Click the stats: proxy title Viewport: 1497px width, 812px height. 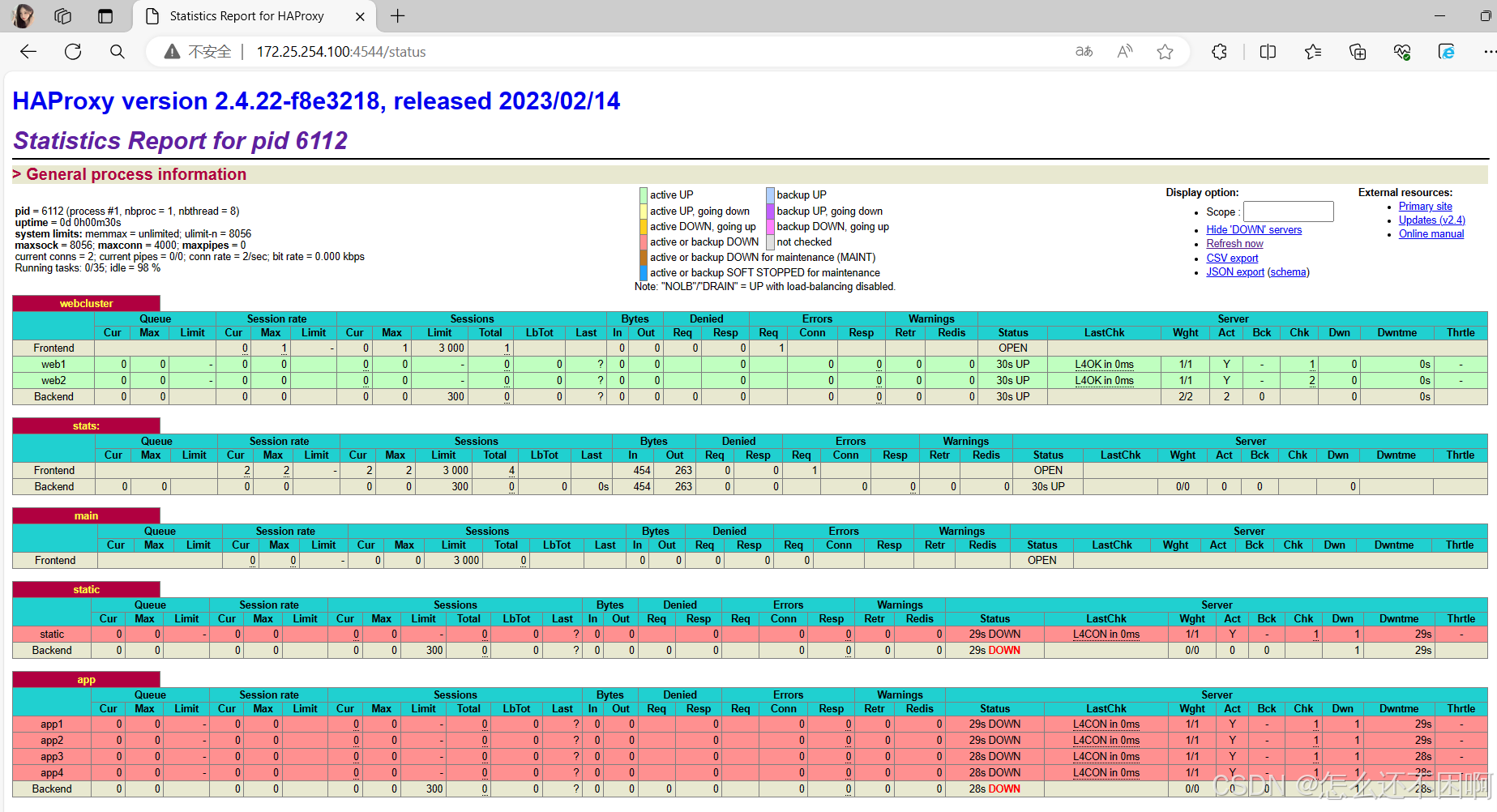86,426
